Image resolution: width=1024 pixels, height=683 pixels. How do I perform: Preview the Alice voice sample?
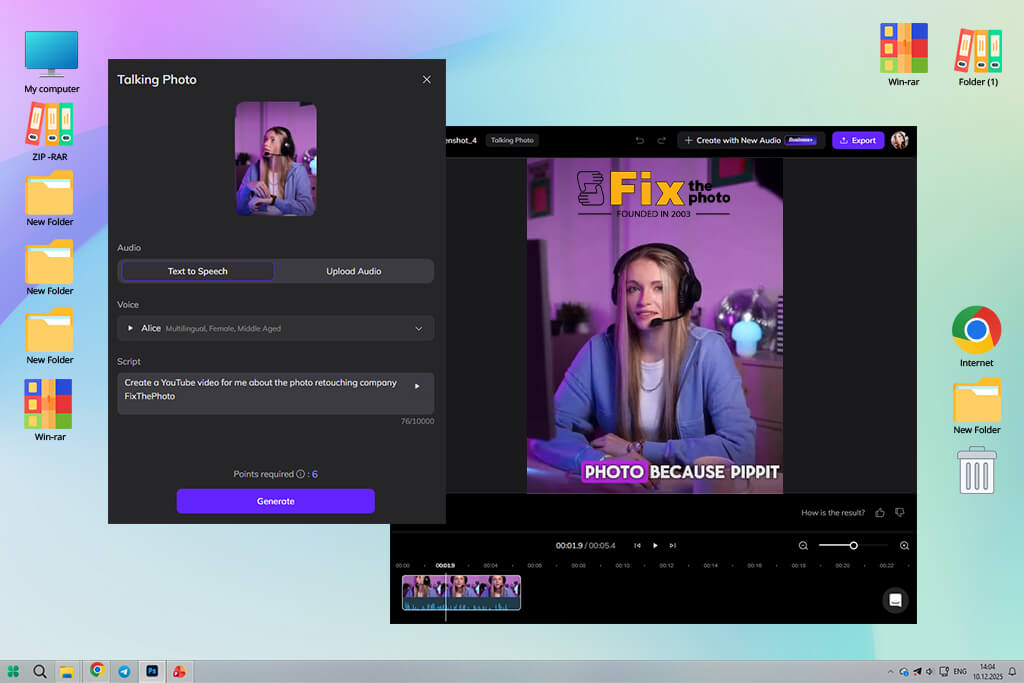(131, 328)
